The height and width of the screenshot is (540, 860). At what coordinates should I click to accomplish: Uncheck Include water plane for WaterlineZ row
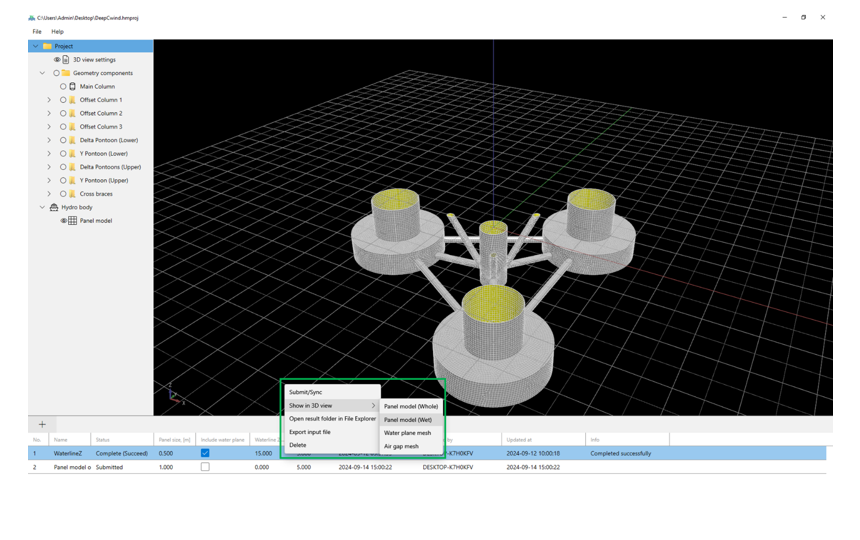click(x=205, y=453)
